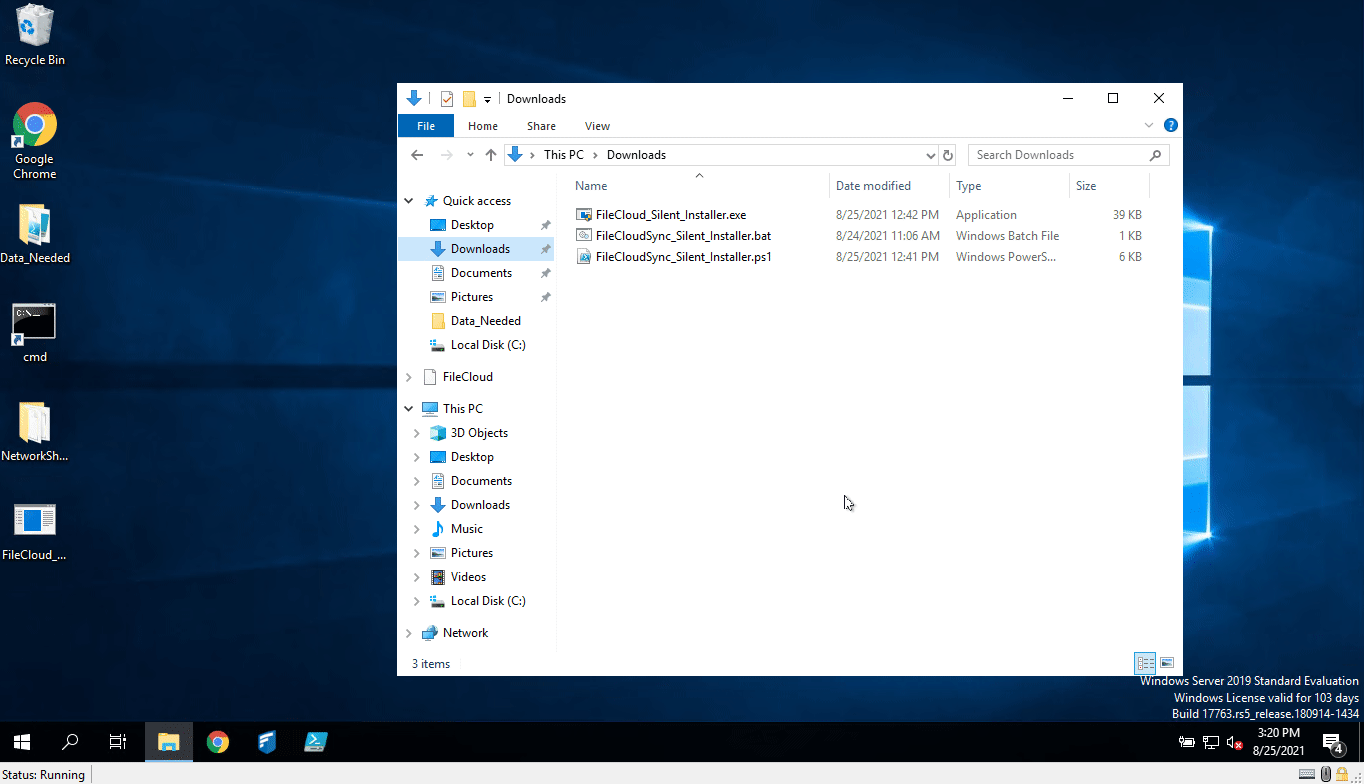Switch to large icons view
1364x784 pixels.
point(1166,663)
